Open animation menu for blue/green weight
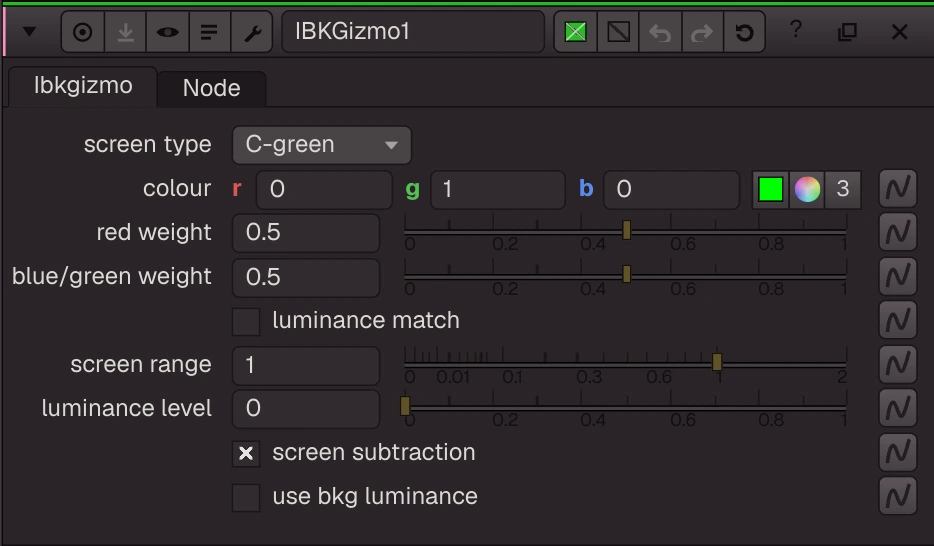This screenshot has height=546, width=934. 898,276
